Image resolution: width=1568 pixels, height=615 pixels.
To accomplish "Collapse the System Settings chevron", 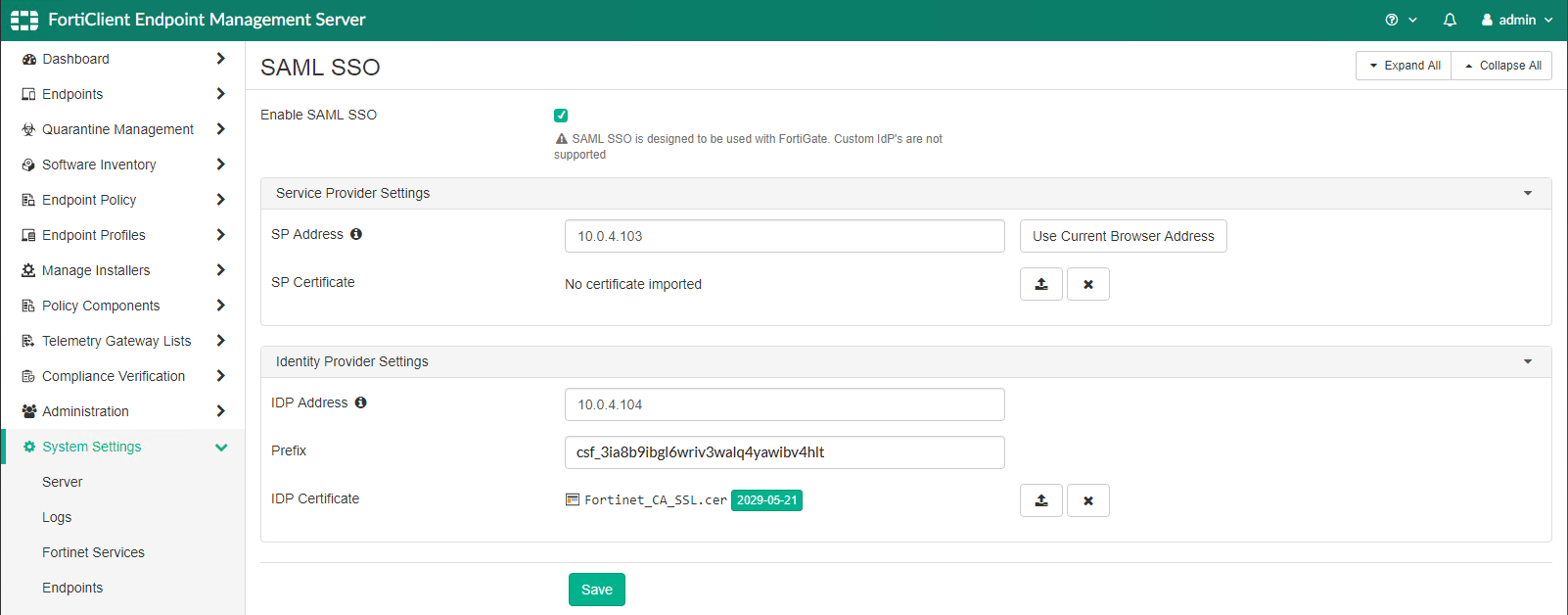I will [221, 447].
